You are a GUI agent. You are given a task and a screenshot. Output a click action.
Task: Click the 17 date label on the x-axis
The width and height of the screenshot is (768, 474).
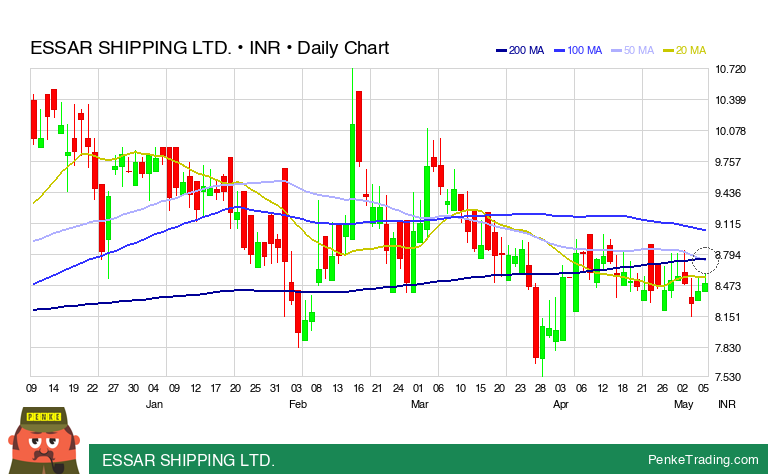[x=216, y=388]
